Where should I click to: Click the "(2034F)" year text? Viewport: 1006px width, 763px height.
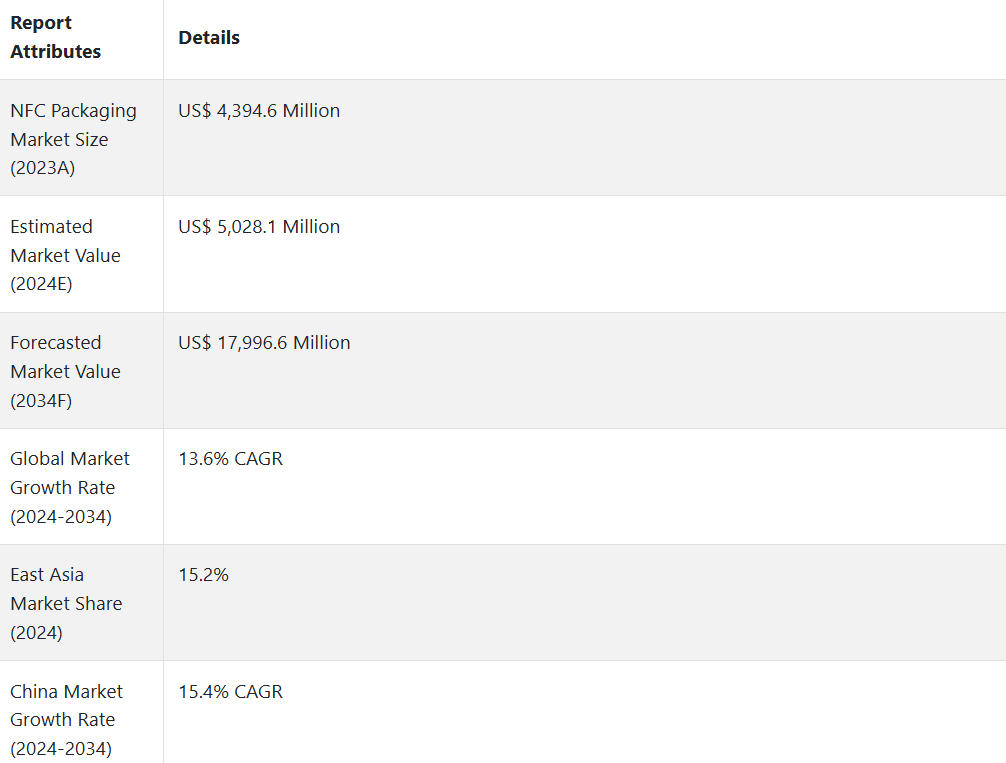click(x=41, y=400)
